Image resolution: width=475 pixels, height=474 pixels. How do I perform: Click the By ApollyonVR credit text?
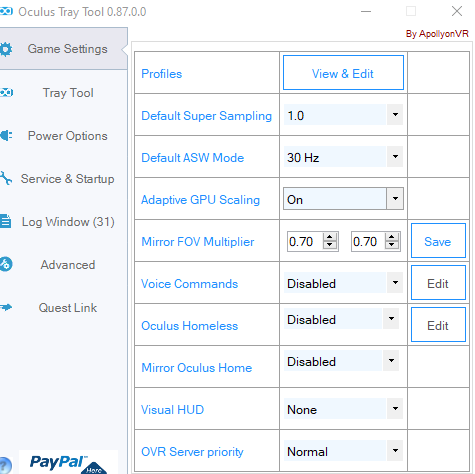[437, 34]
